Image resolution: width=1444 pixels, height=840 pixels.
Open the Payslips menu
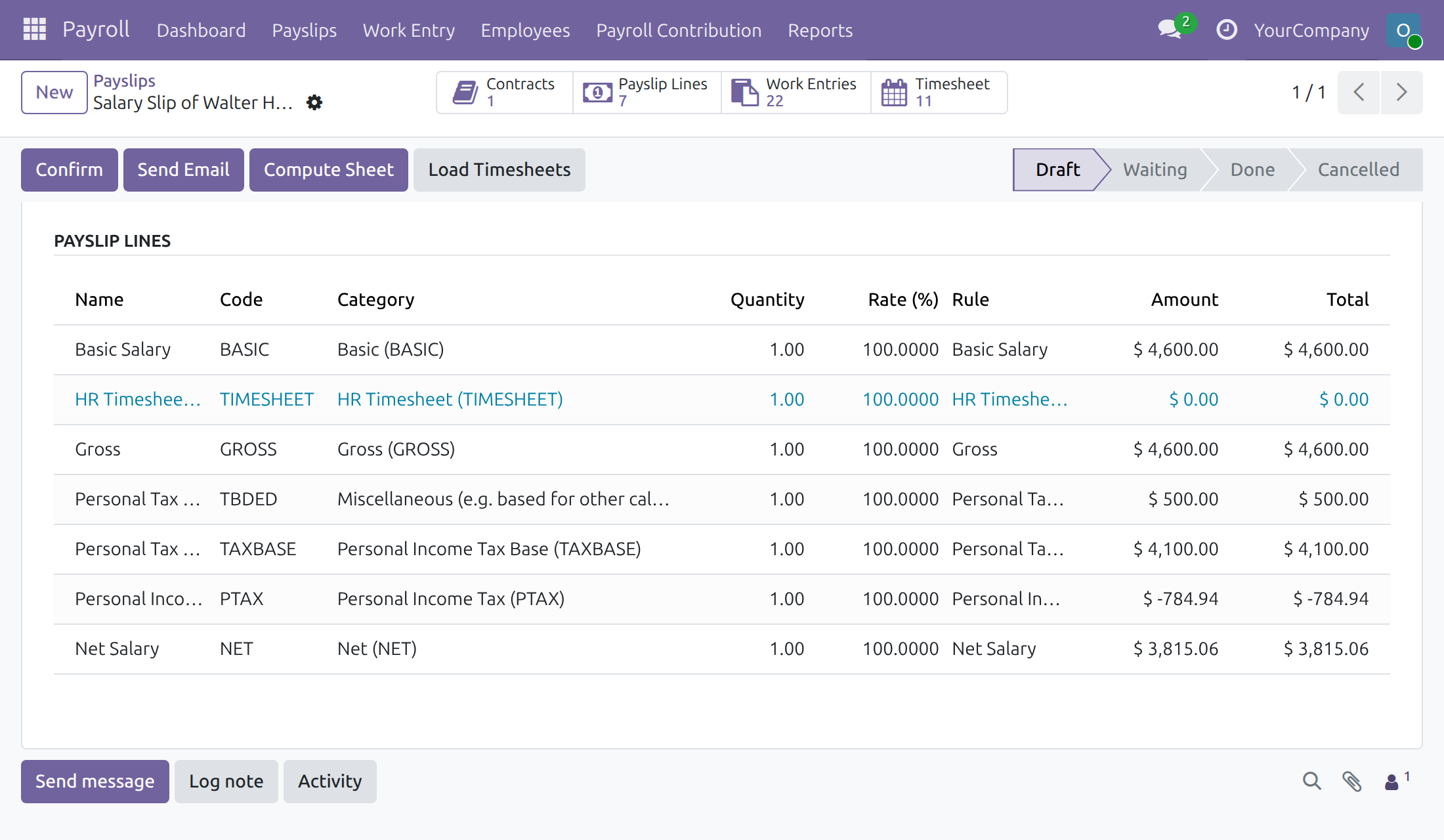pyautogui.click(x=304, y=30)
